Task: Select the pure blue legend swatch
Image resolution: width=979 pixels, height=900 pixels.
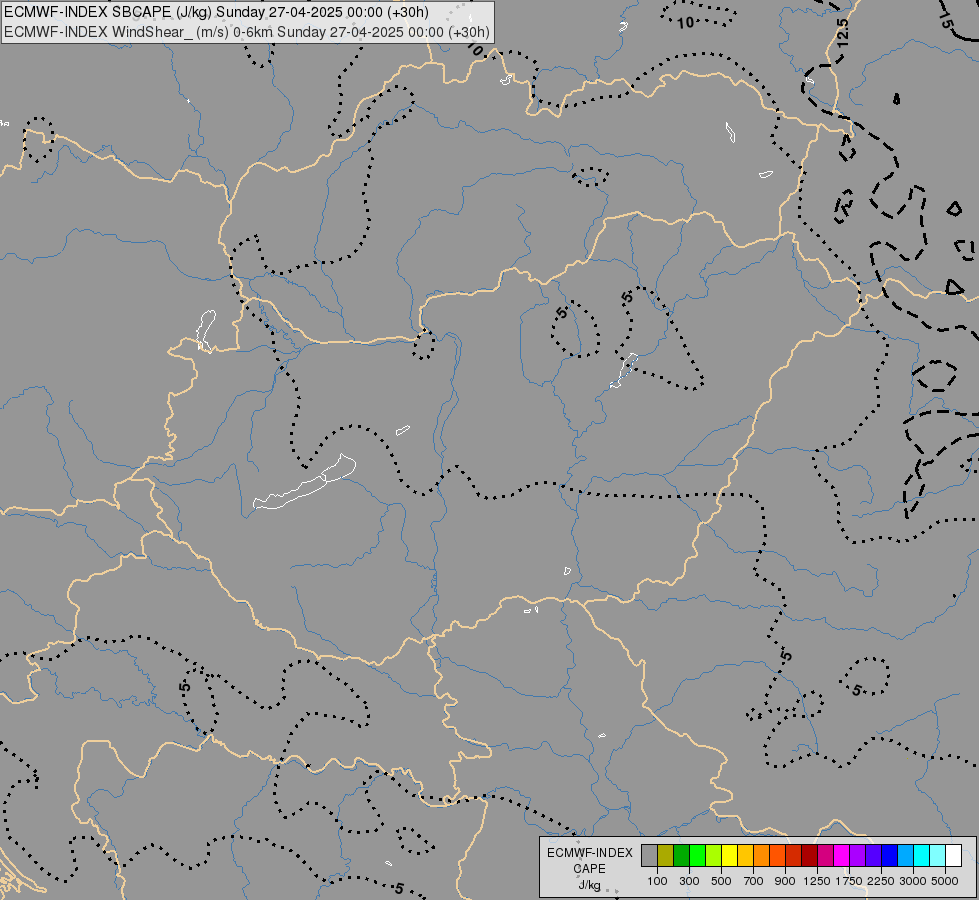Action: 890,855
